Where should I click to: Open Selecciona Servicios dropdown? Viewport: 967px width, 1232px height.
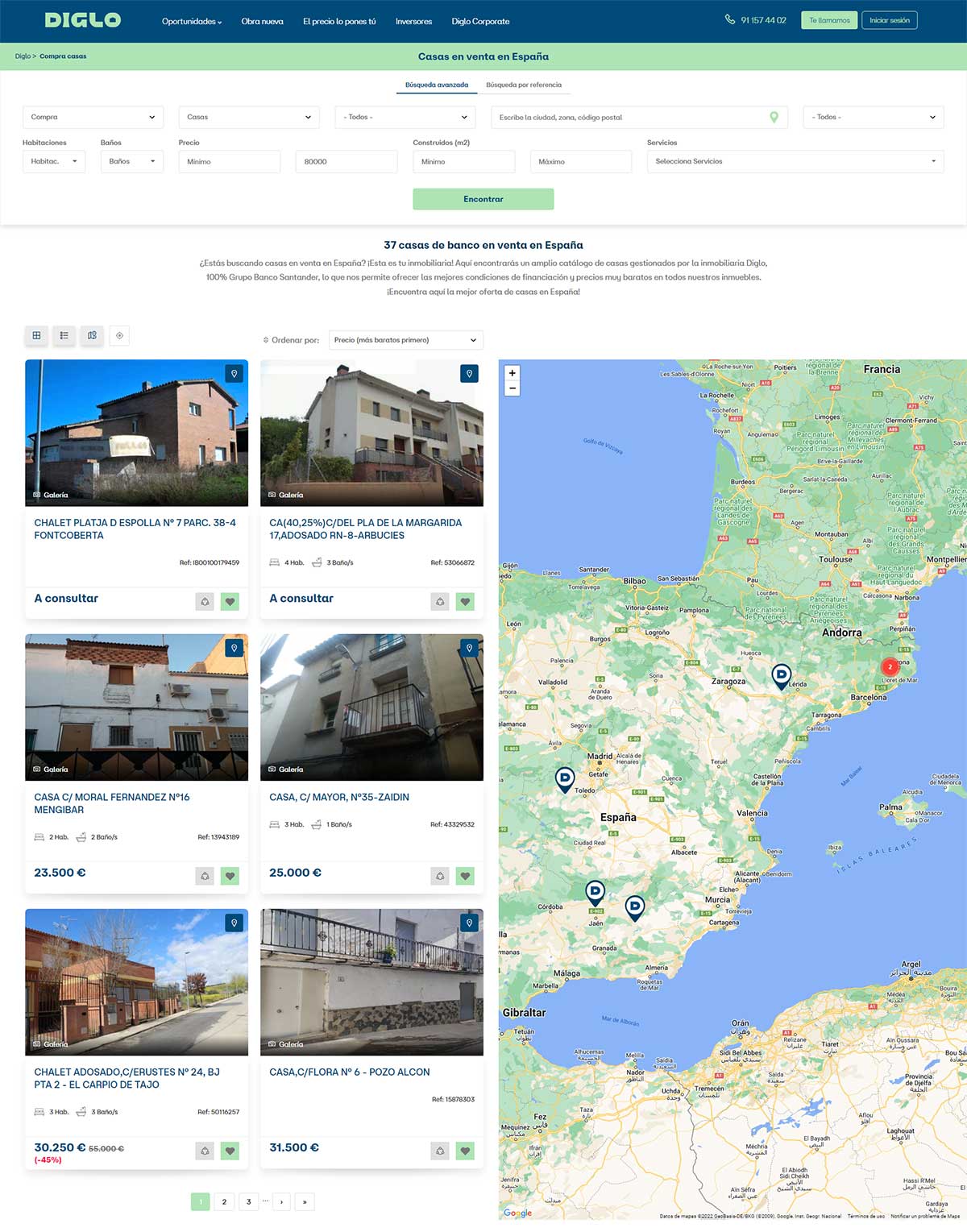[x=795, y=162]
